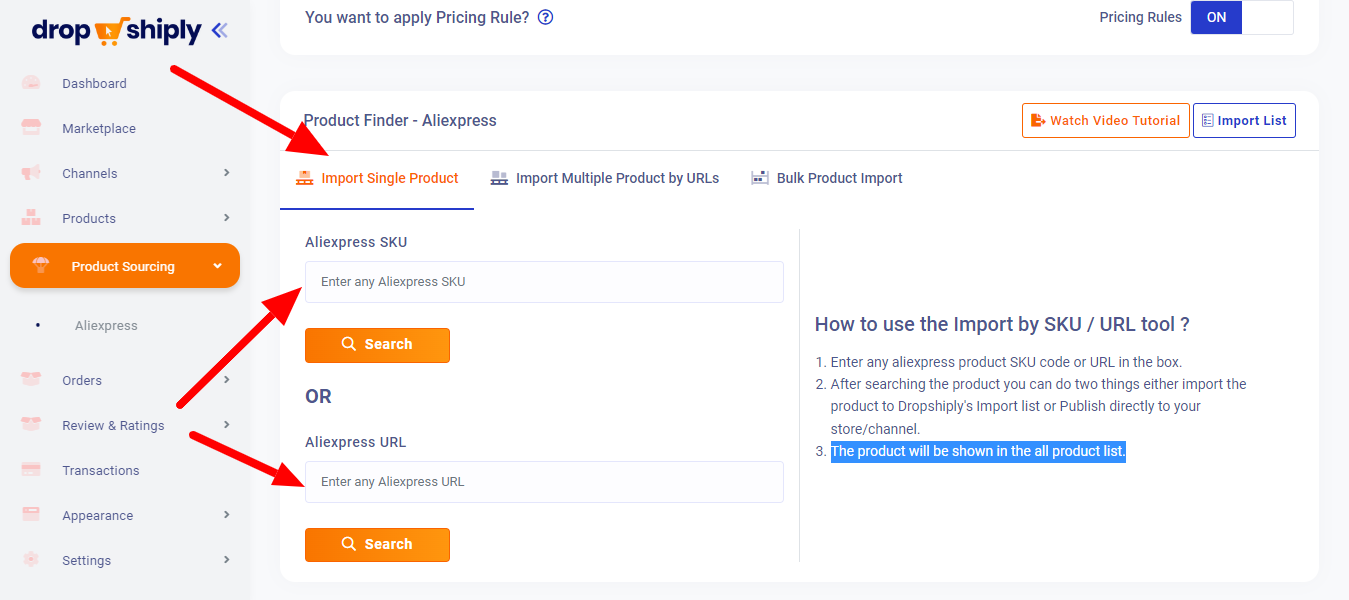Click the Dropshiply logo

click(x=116, y=31)
